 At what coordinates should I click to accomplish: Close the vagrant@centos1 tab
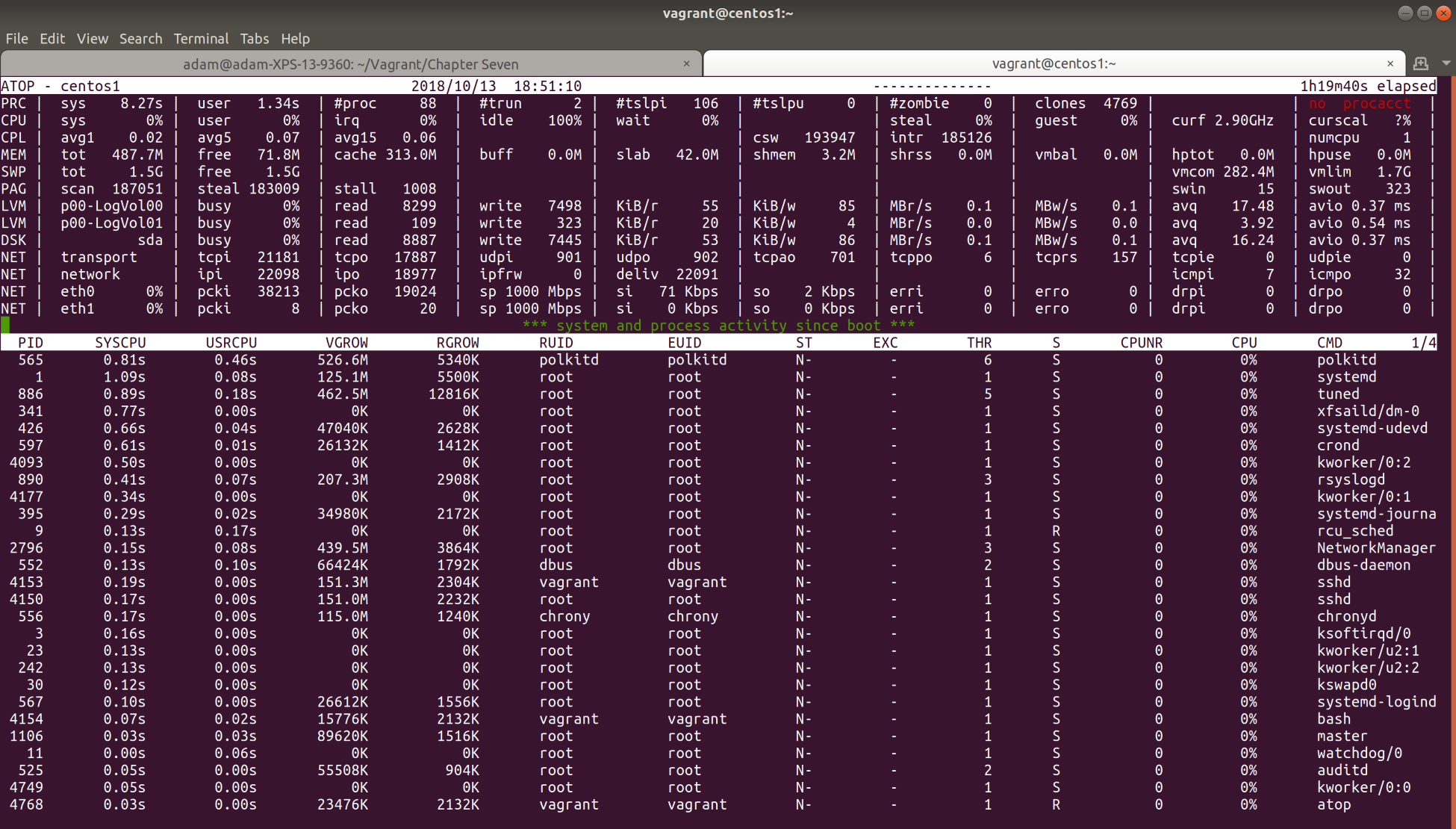[x=1390, y=63]
